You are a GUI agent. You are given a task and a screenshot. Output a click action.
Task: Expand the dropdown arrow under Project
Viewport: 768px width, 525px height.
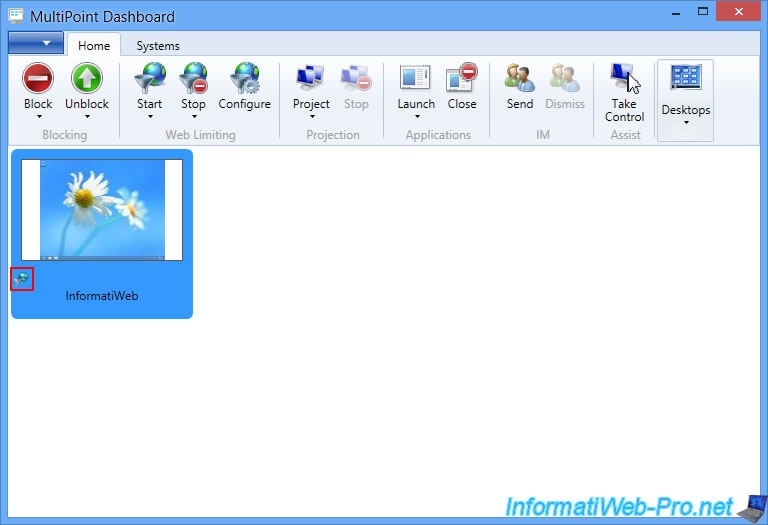tap(311, 117)
